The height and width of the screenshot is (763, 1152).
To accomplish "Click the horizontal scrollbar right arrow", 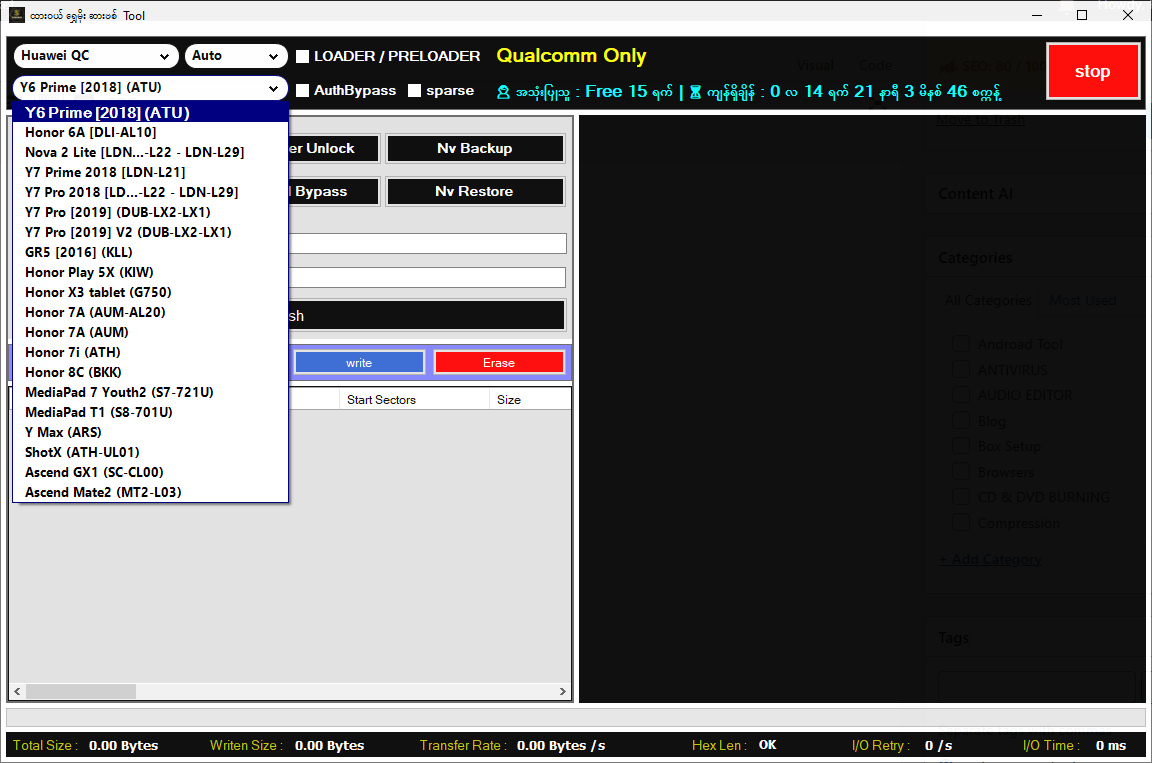I will [563, 691].
